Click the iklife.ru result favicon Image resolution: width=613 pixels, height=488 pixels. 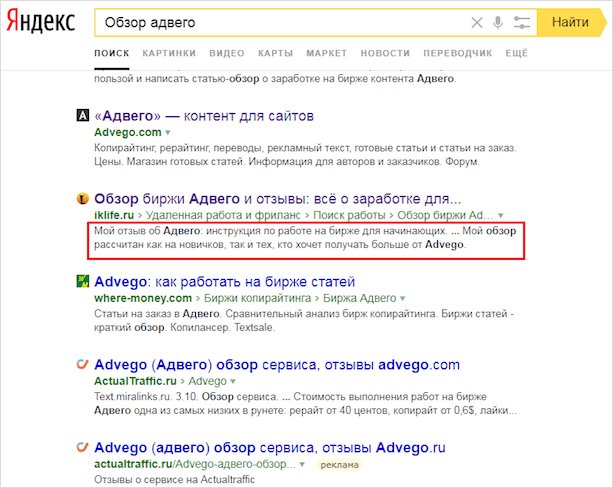[83, 198]
